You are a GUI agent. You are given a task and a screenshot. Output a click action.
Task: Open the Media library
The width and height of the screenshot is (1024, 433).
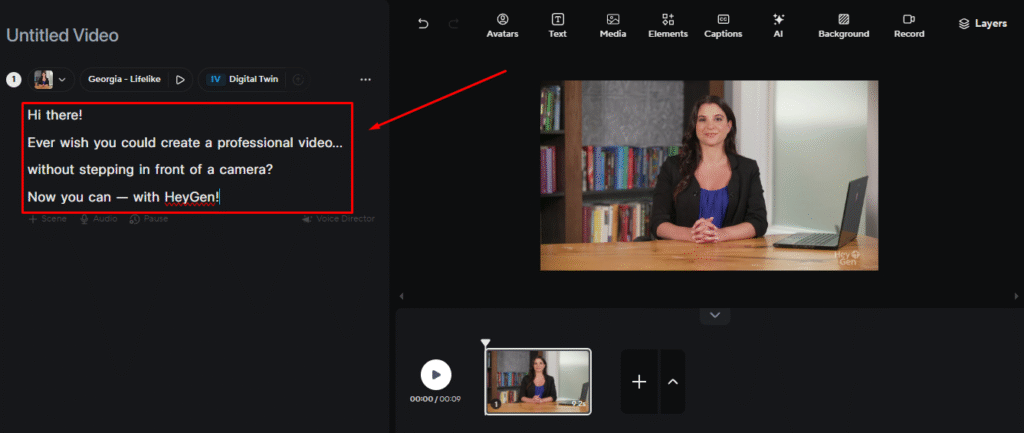point(613,24)
